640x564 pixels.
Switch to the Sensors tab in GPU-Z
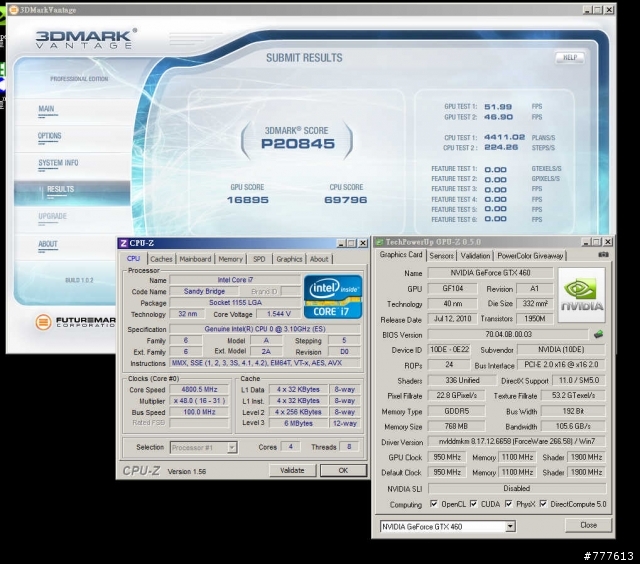tap(442, 256)
